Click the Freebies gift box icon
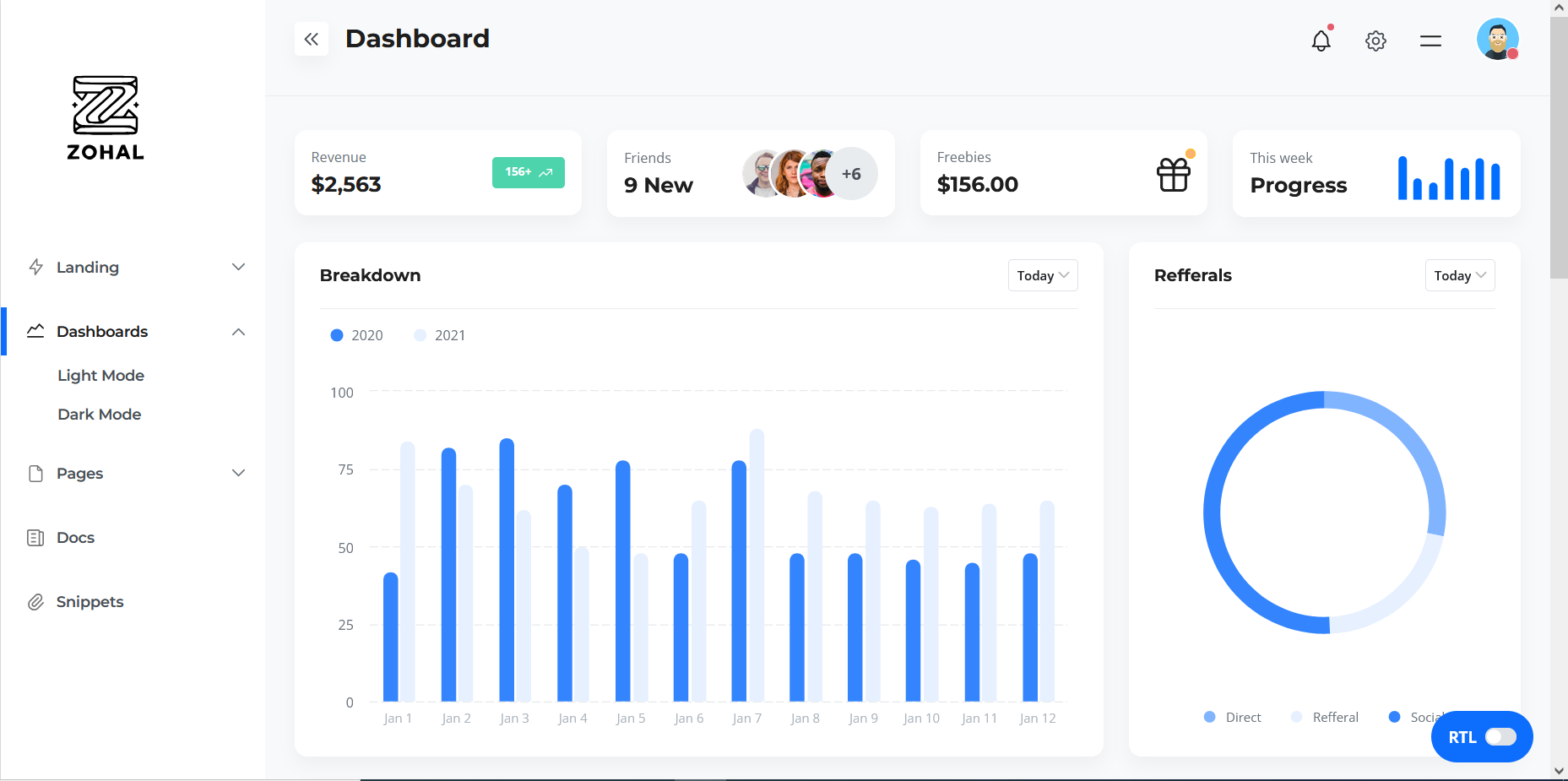The height and width of the screenshot is (781, 1568). (1173, 175)
